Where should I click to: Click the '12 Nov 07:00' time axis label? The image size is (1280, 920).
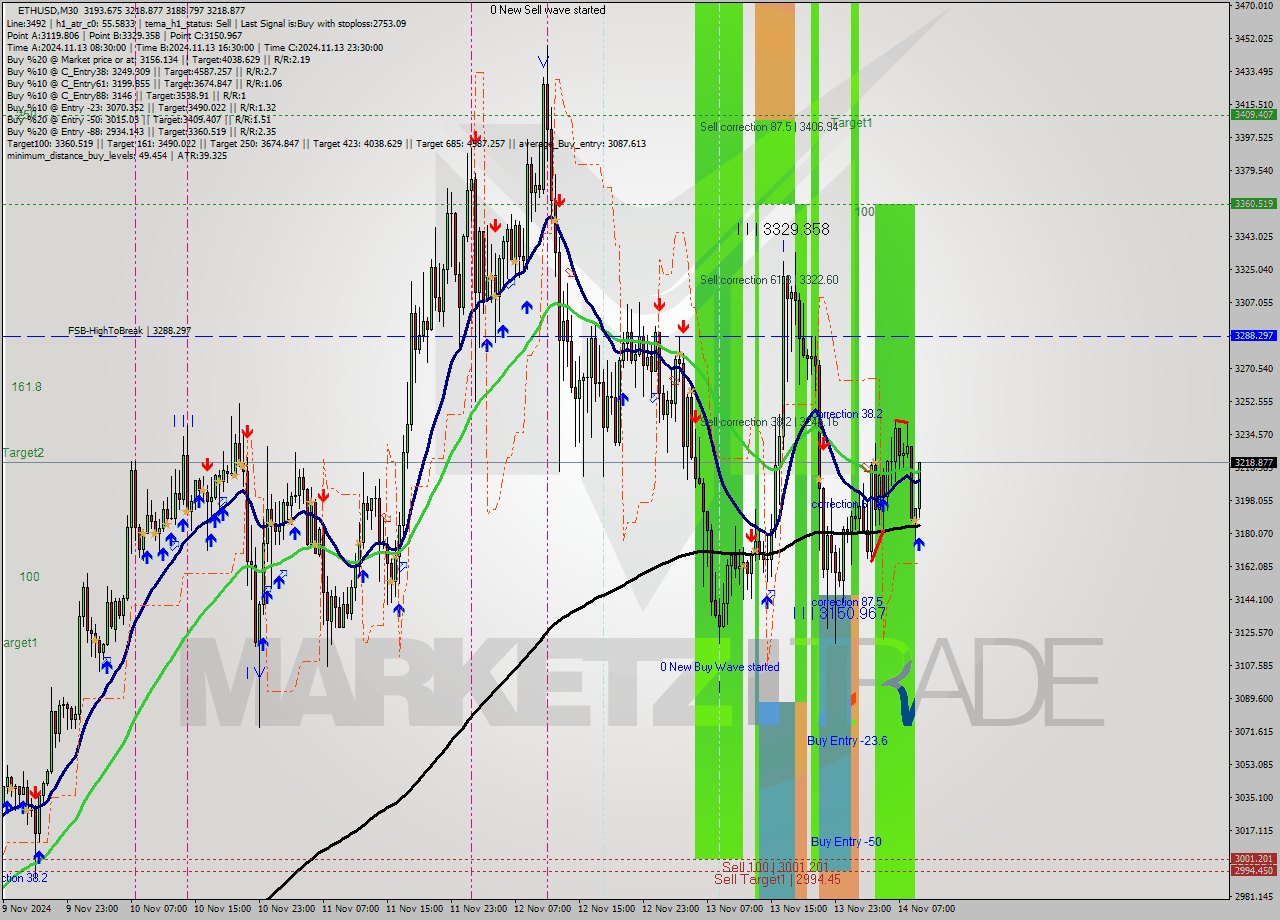click(x=543, y=909)
